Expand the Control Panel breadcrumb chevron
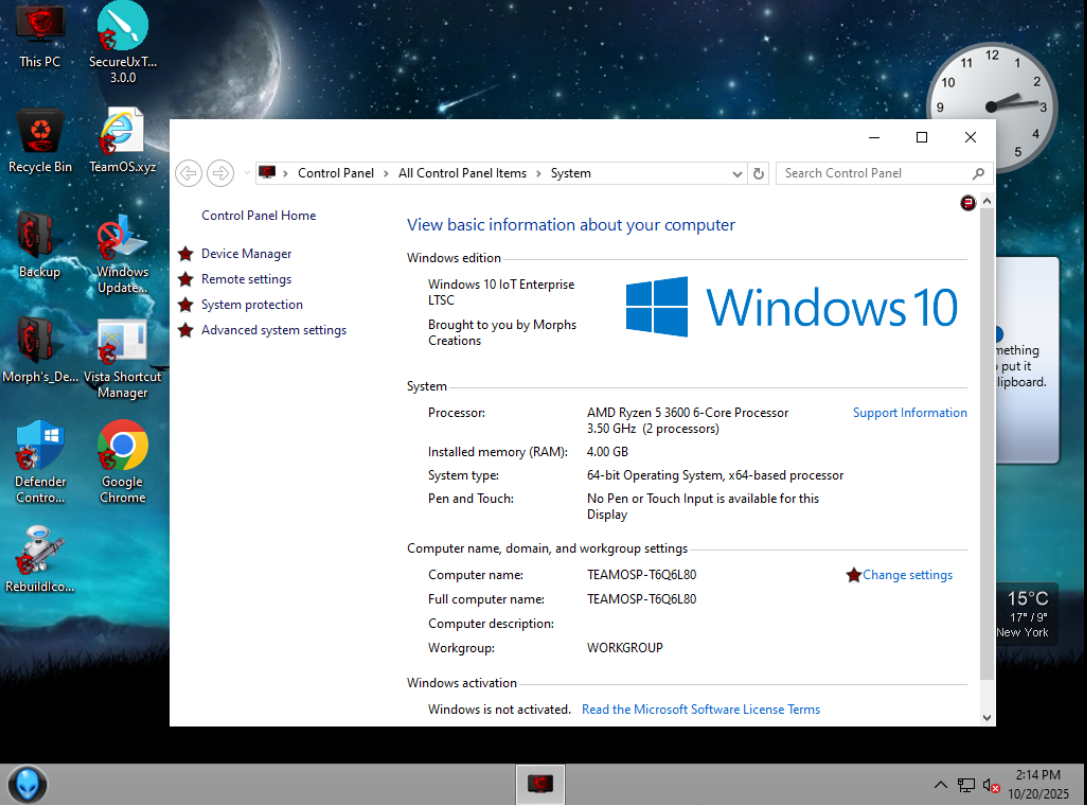The width and height of the screenshot is (1087, 805). point(386,173)
